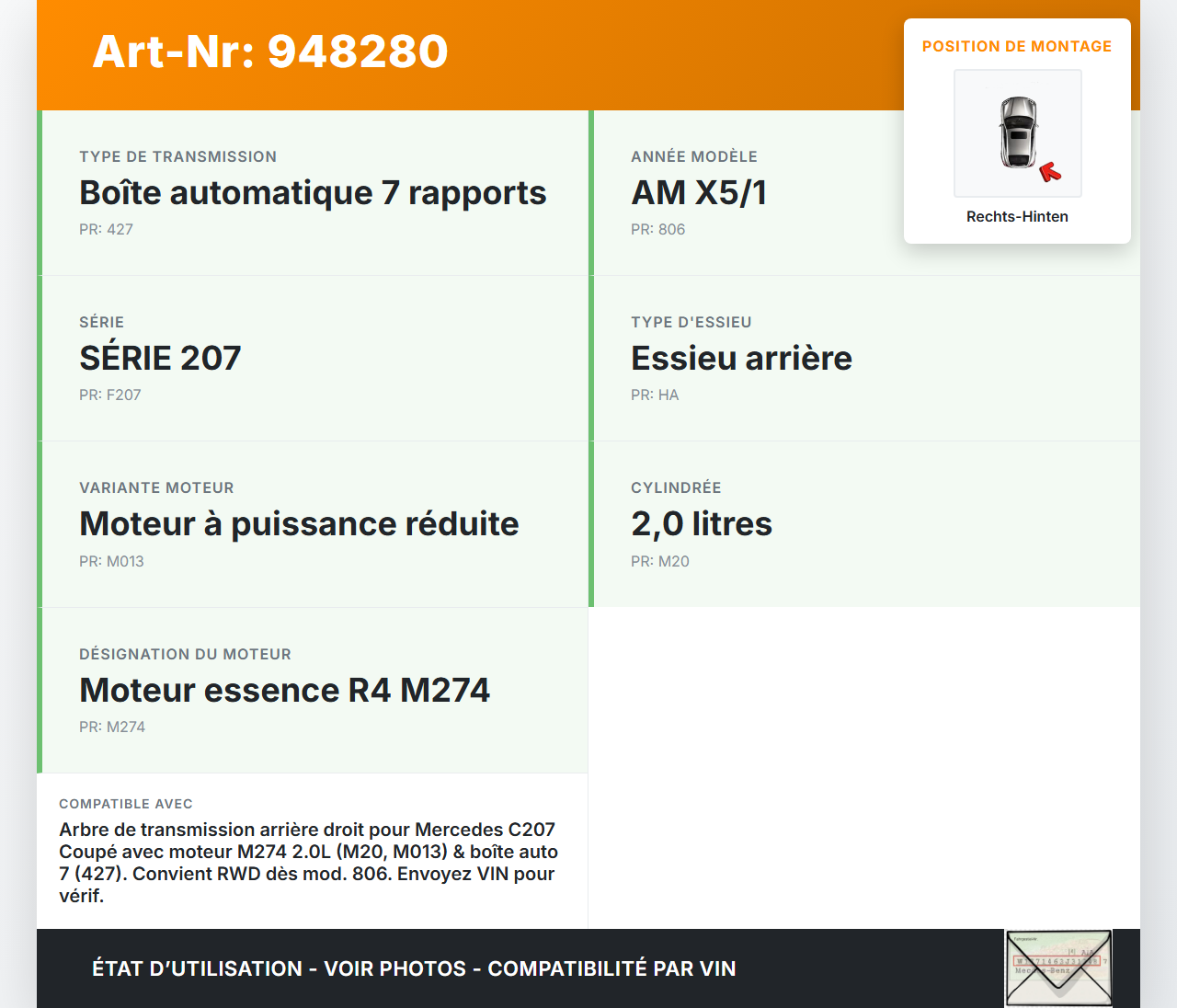Expand the POSITION DE MONTAGE panel
Screen dimensions: 1177x1008
tap(1017, 45)
